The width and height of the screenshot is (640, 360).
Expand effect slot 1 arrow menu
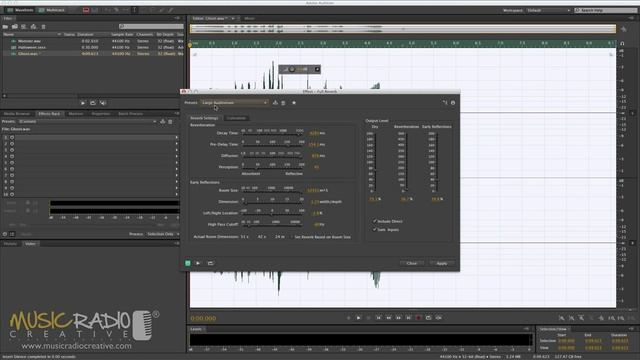point(177,138)
